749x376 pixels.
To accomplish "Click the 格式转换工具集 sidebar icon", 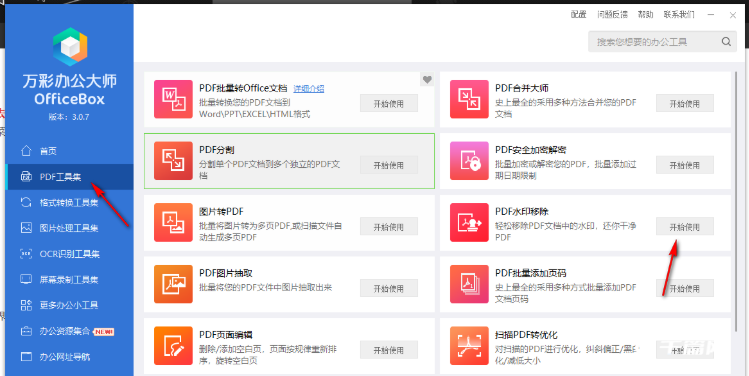I will [26, 202].
